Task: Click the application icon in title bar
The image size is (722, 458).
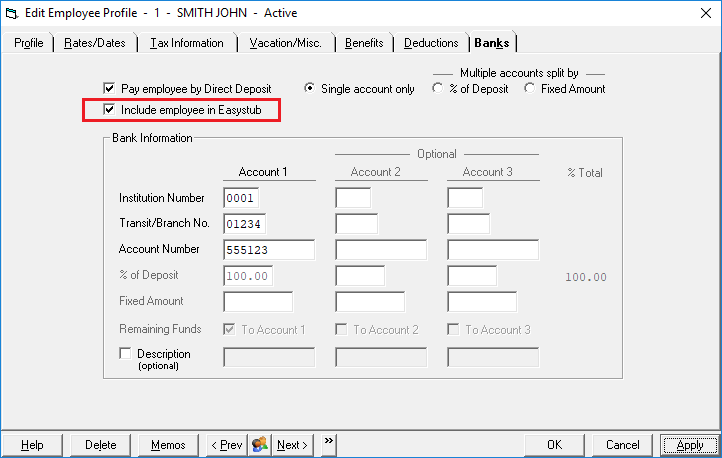Action: point(12,13)
